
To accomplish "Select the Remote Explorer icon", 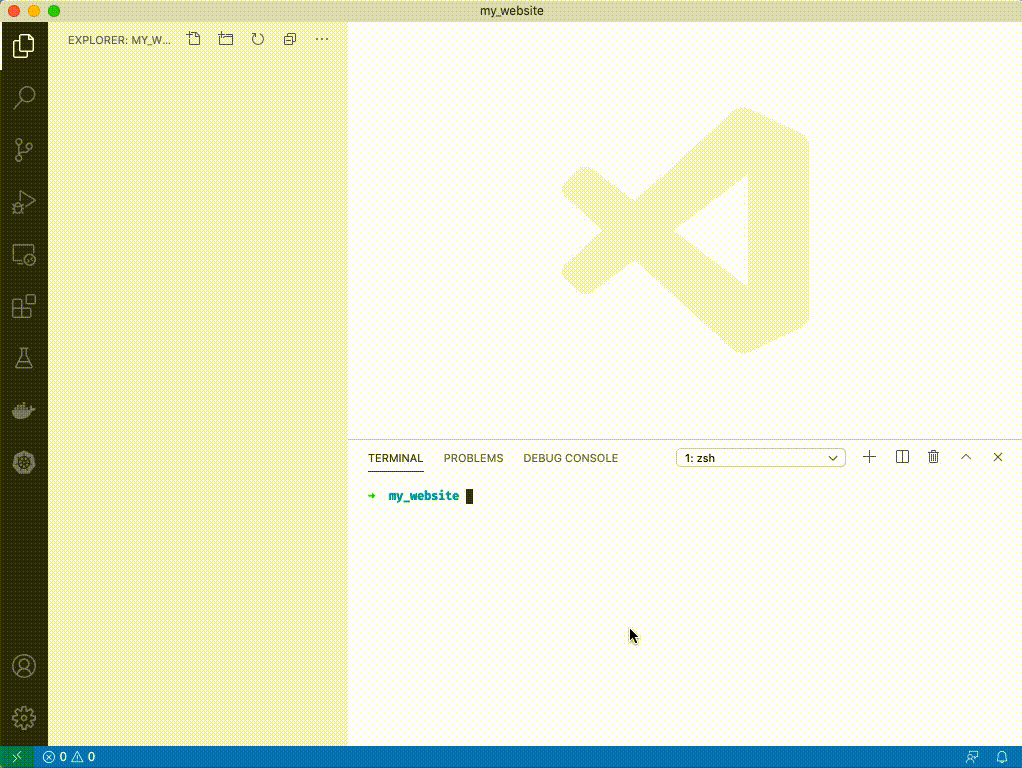I will pyautogui.click(x=23, y=255).
